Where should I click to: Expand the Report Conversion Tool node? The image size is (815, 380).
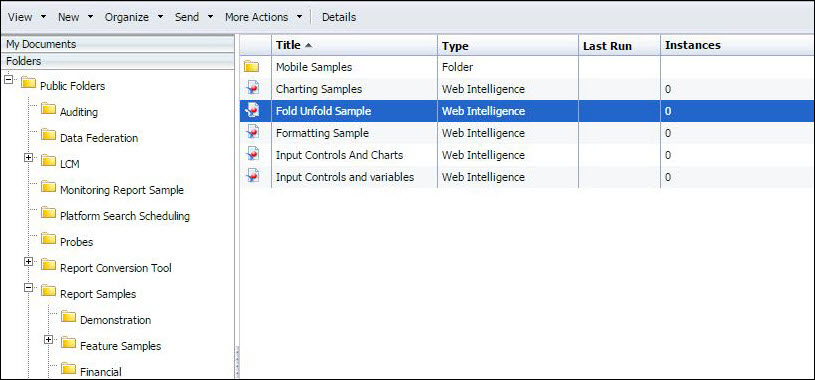tap(28, 261)
